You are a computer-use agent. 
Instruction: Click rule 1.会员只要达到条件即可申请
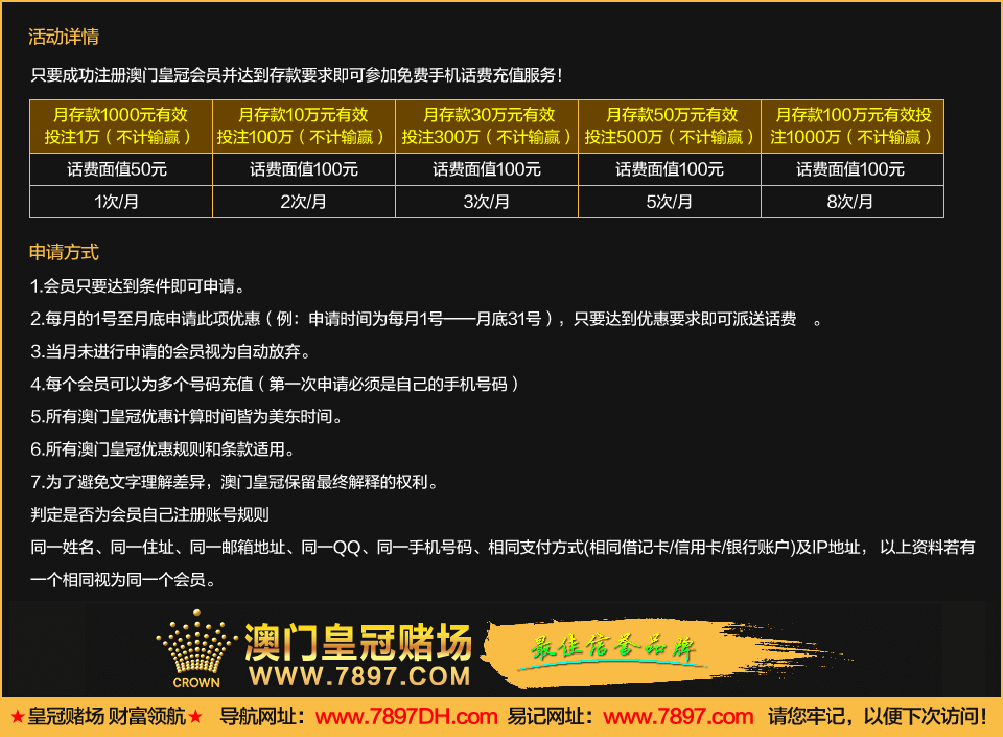point(137,286)
